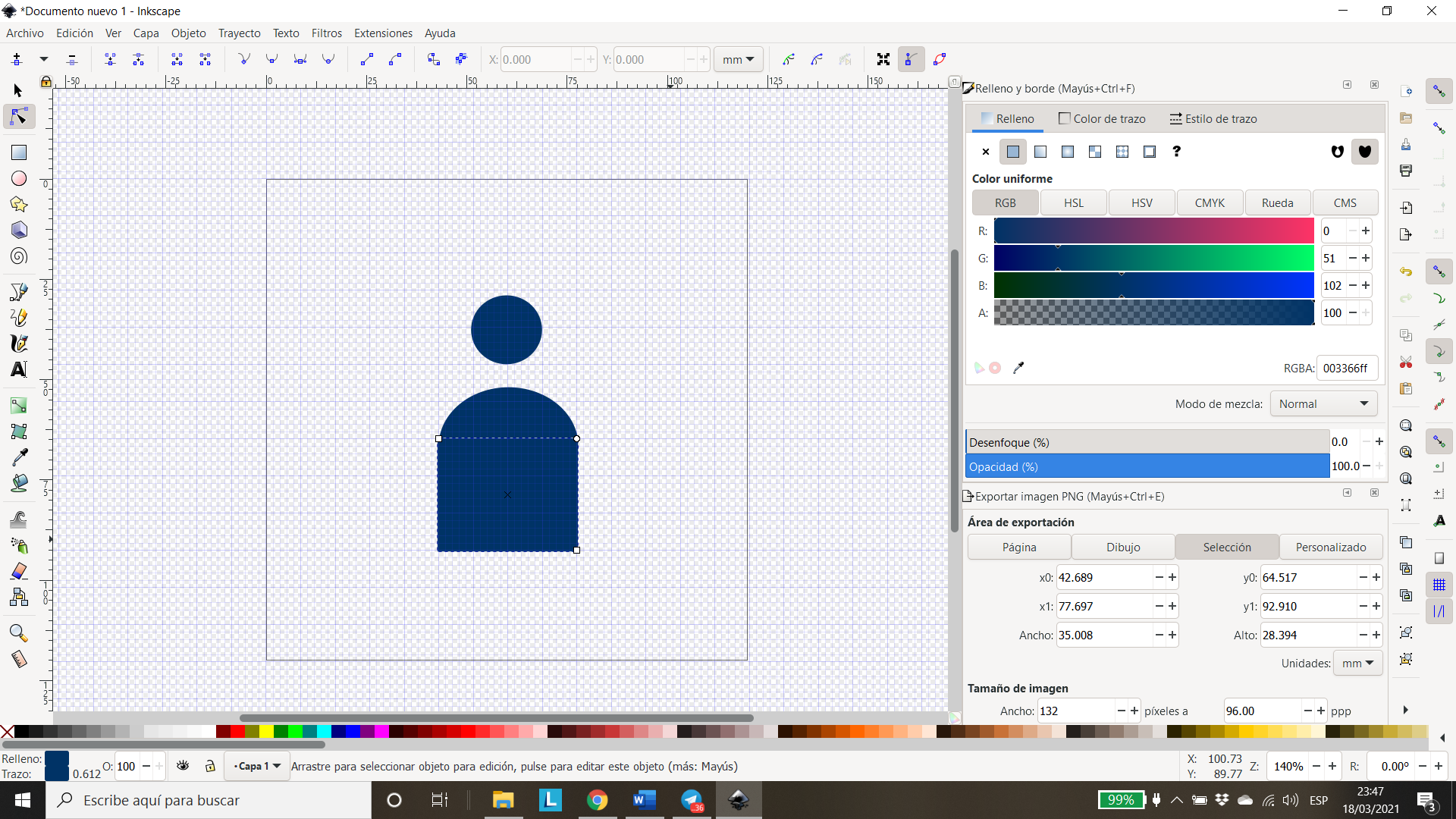This screenshot has width=1456, height=819.
Task: Select the text tool
Action: 18,369
